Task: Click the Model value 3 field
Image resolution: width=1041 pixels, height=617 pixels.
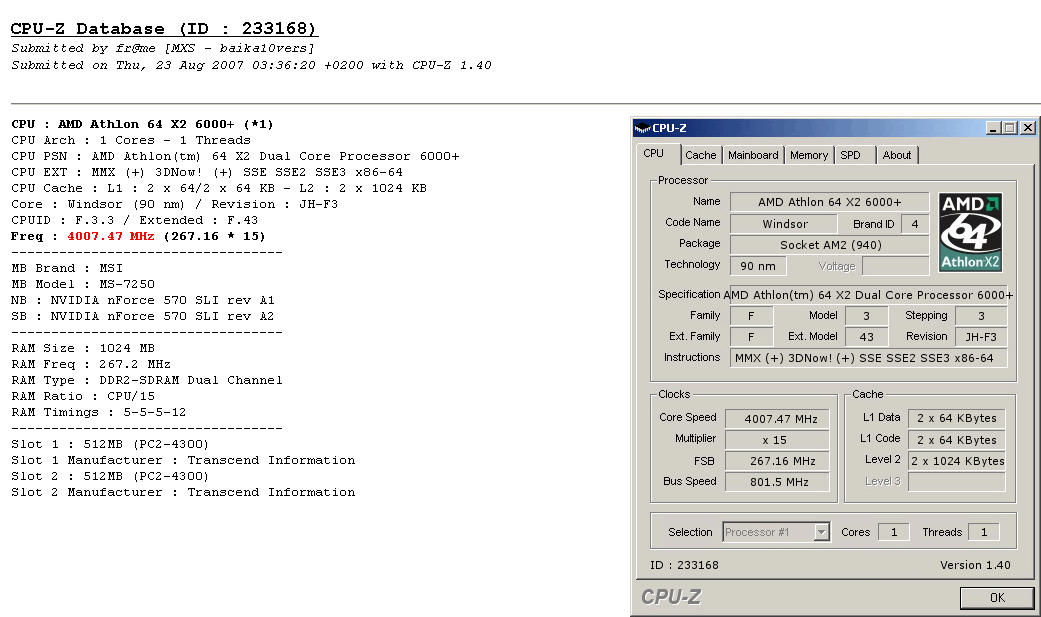Action: (866, 316)
